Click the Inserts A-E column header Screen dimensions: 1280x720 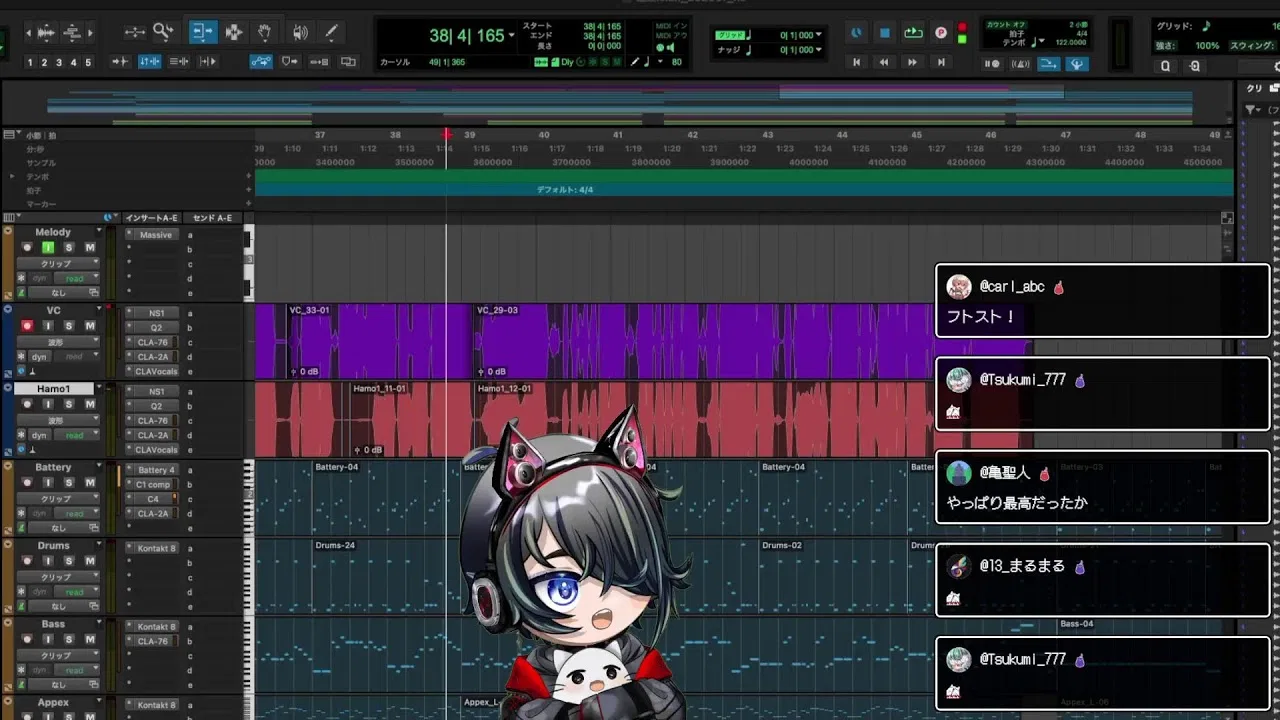pyautogui.click(x=150, y=218)
